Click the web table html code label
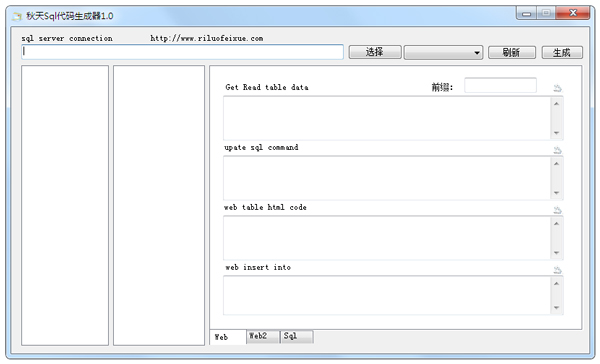Screen dimensions: 600x364 [265, 207]
